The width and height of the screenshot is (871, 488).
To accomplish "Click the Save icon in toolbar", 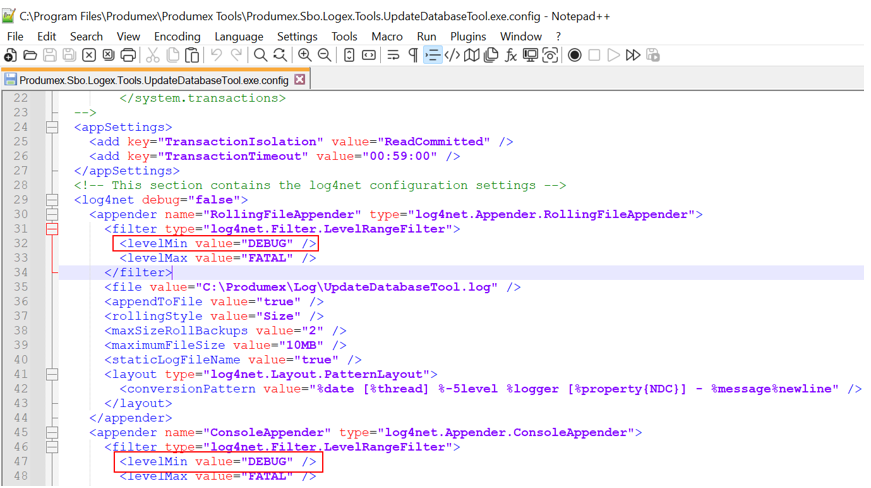I will pos(50,56).
